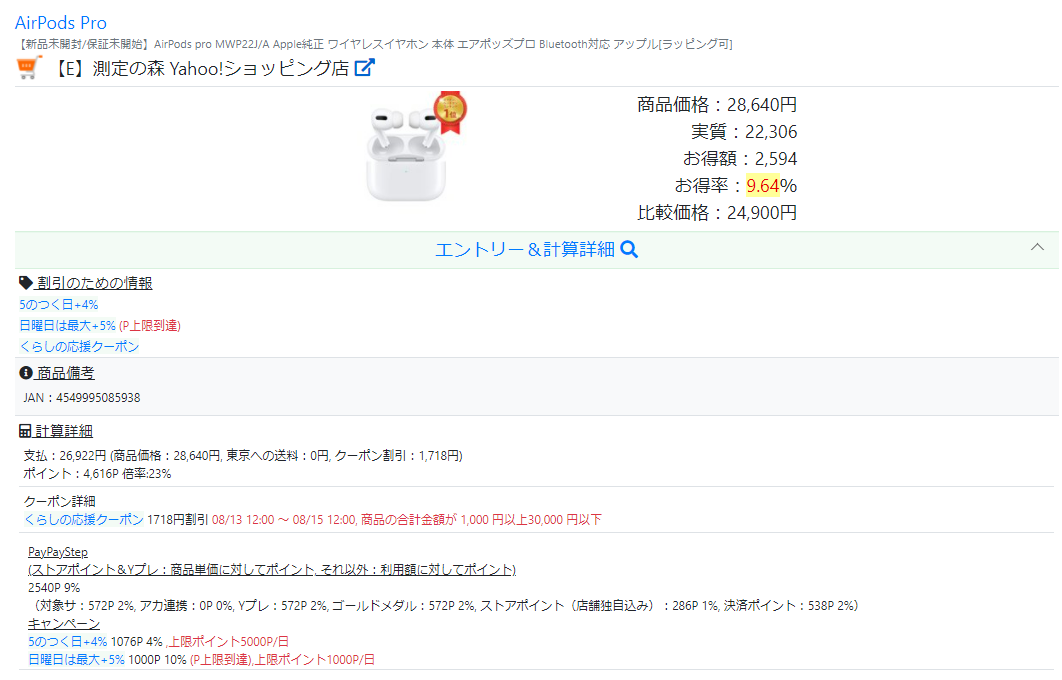1062x680 pixels.
Task: Collapse the details section with the chevron
Action: click(x=1037, y=247)
